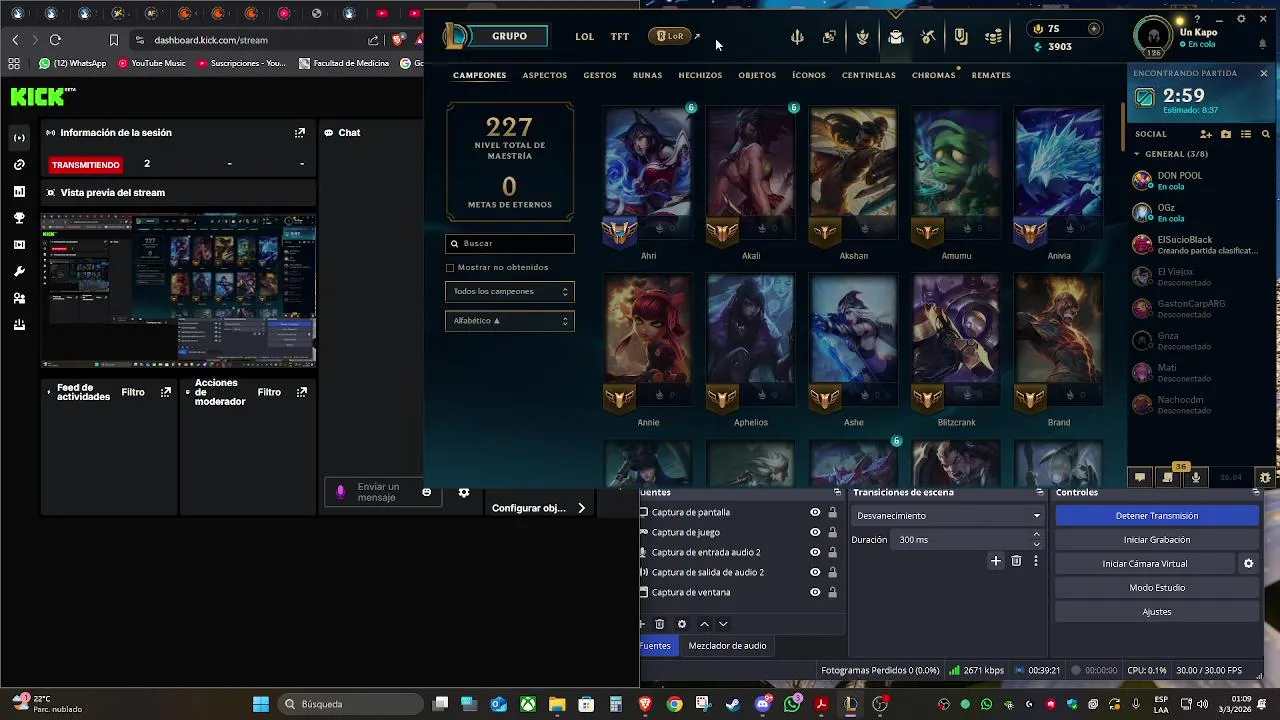Toggle the voice microphone icon in League bottom bar
The height and width of the screenshot is (720, 1280).
tap(1195, 478)
